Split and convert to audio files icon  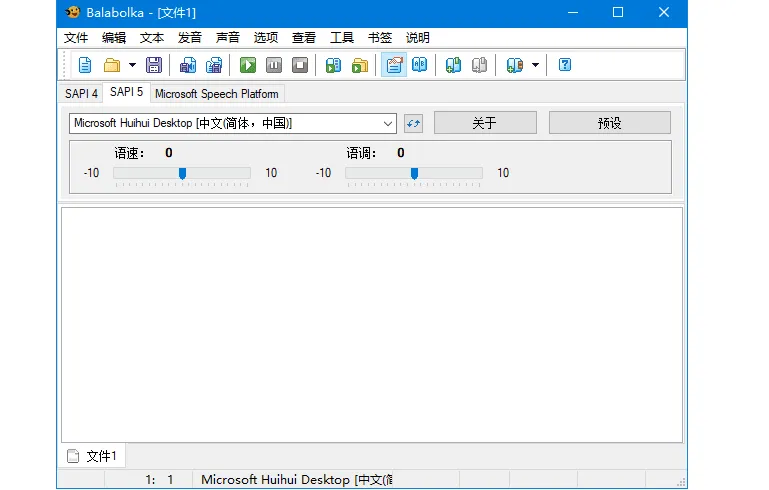(214, 65)
